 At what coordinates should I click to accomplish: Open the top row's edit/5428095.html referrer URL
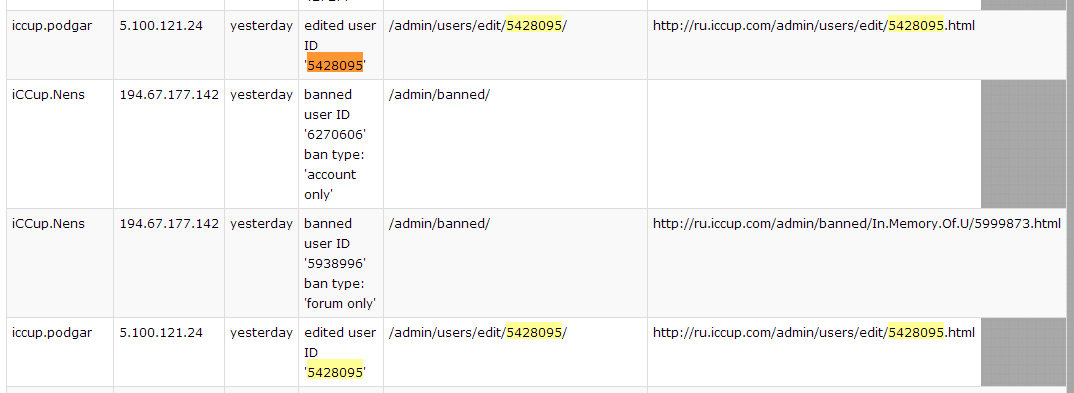(814, 25)
